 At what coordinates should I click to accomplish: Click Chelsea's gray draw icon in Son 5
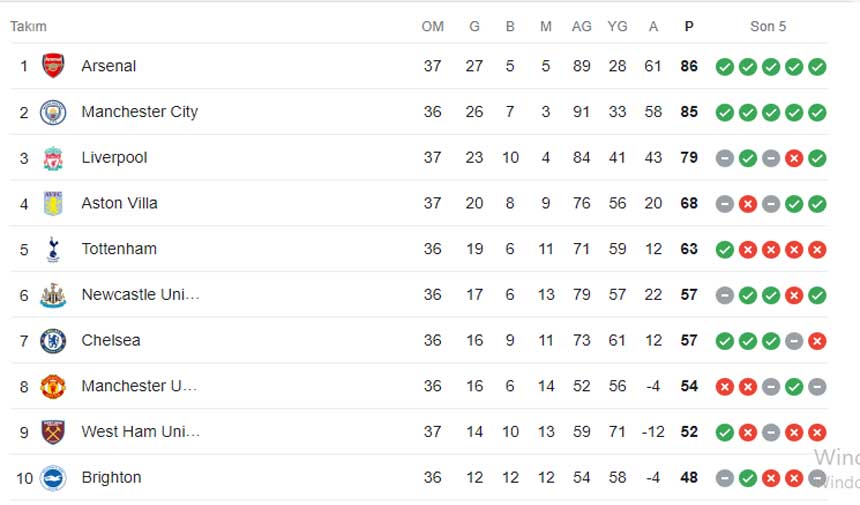(x=794, y=341)
